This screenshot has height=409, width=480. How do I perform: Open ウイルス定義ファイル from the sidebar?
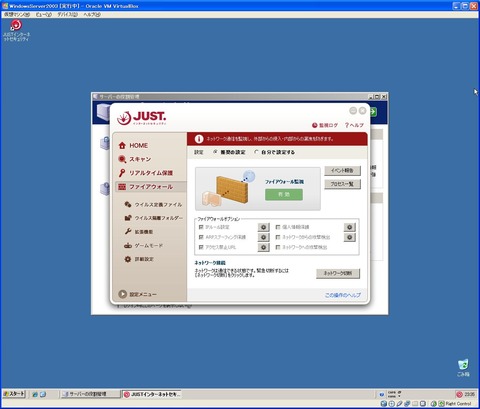point(153,204)
